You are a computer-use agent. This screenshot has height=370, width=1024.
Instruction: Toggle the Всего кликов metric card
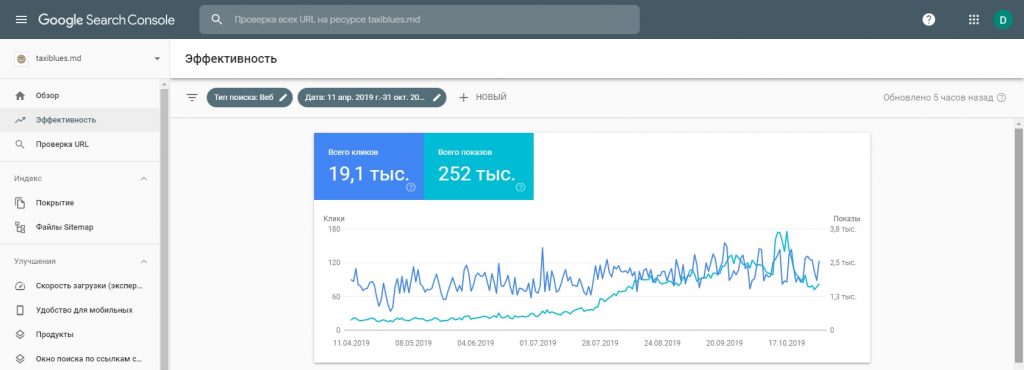[x=369, y=166]
